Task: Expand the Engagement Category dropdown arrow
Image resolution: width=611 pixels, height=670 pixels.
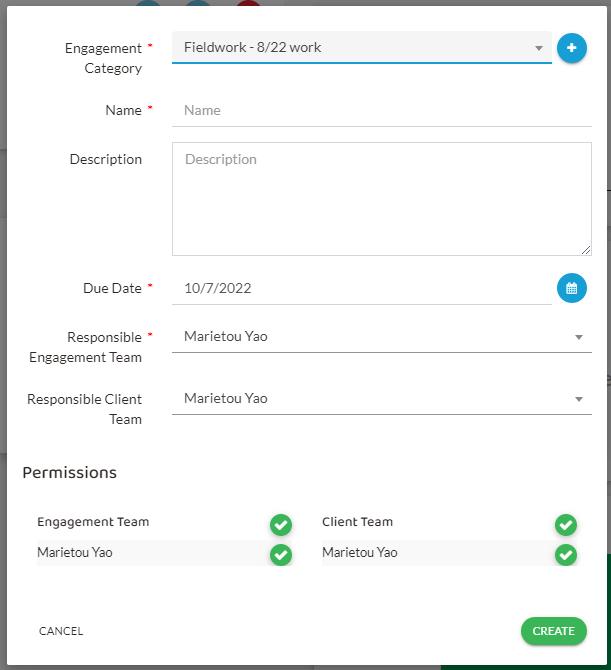Action: click(x=538, y=48)
